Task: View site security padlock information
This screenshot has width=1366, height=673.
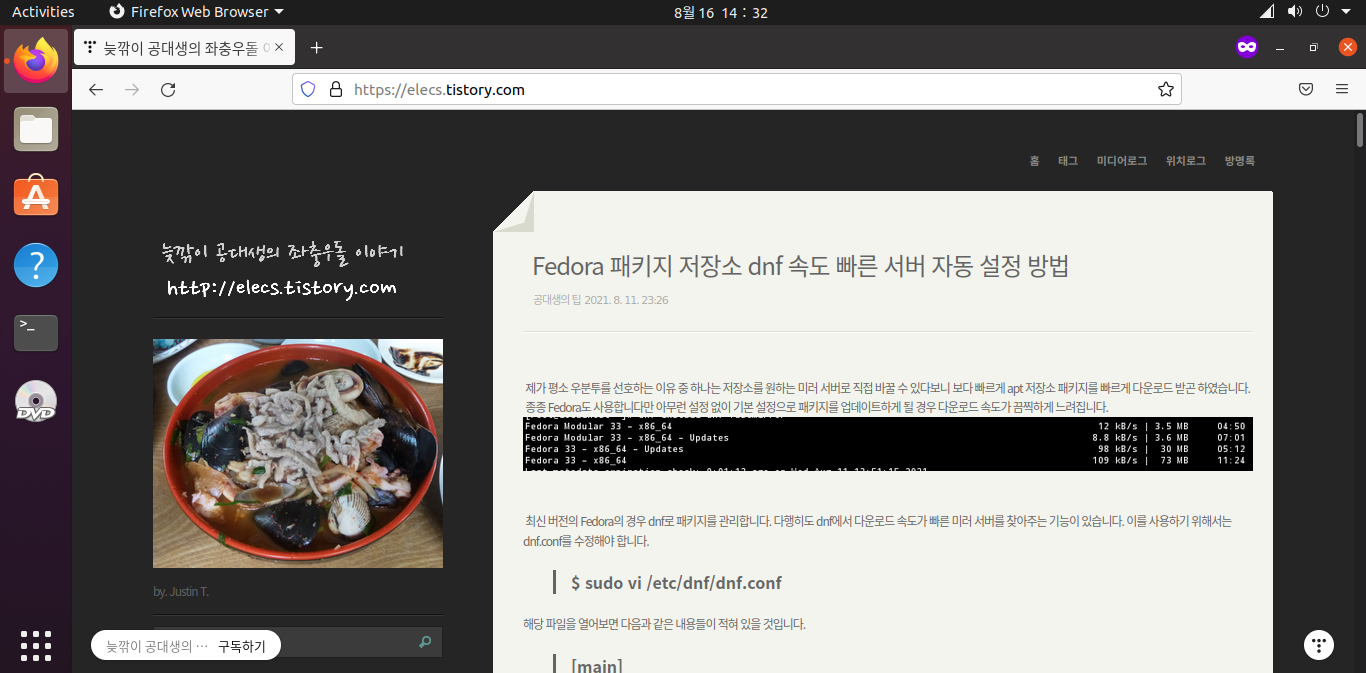Action: [335, 90]
